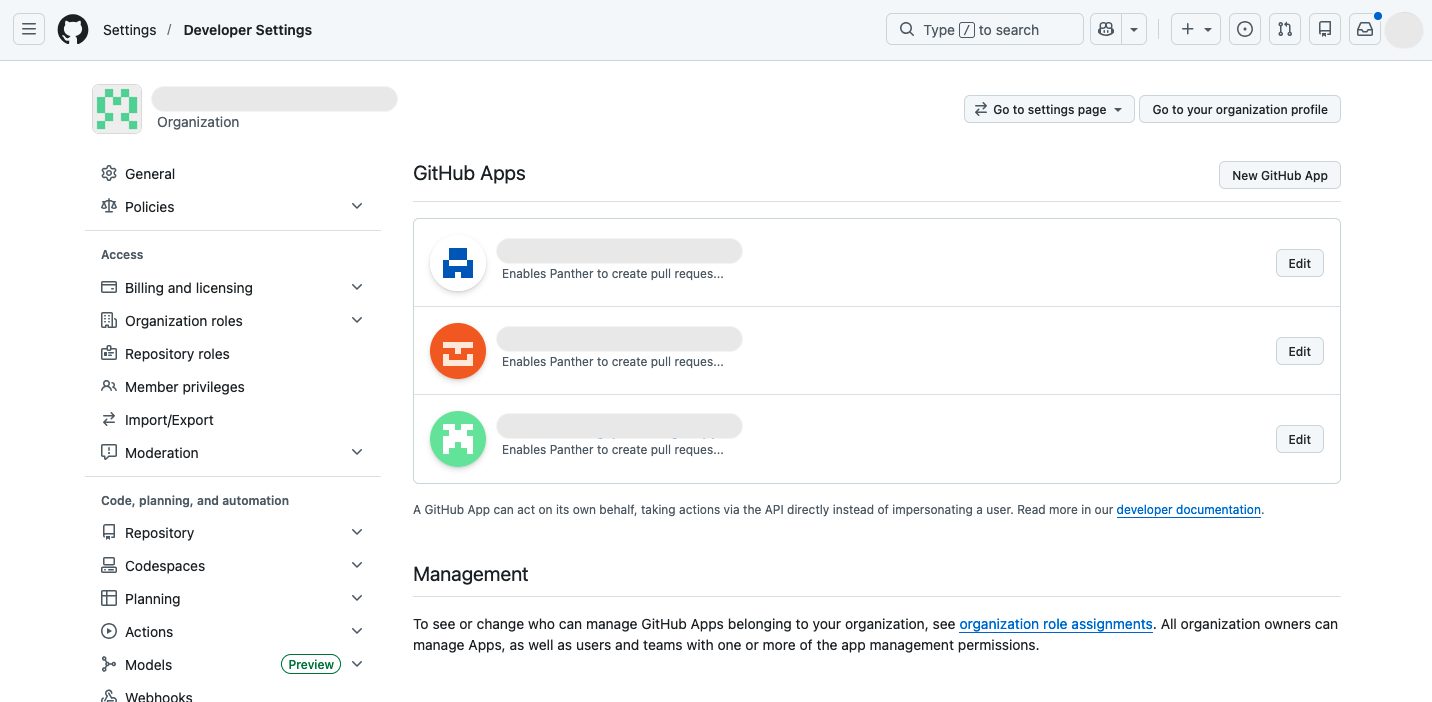Click the Member privileges people icon
This screenshot has height=702, width=1432.
pos(109,386)
